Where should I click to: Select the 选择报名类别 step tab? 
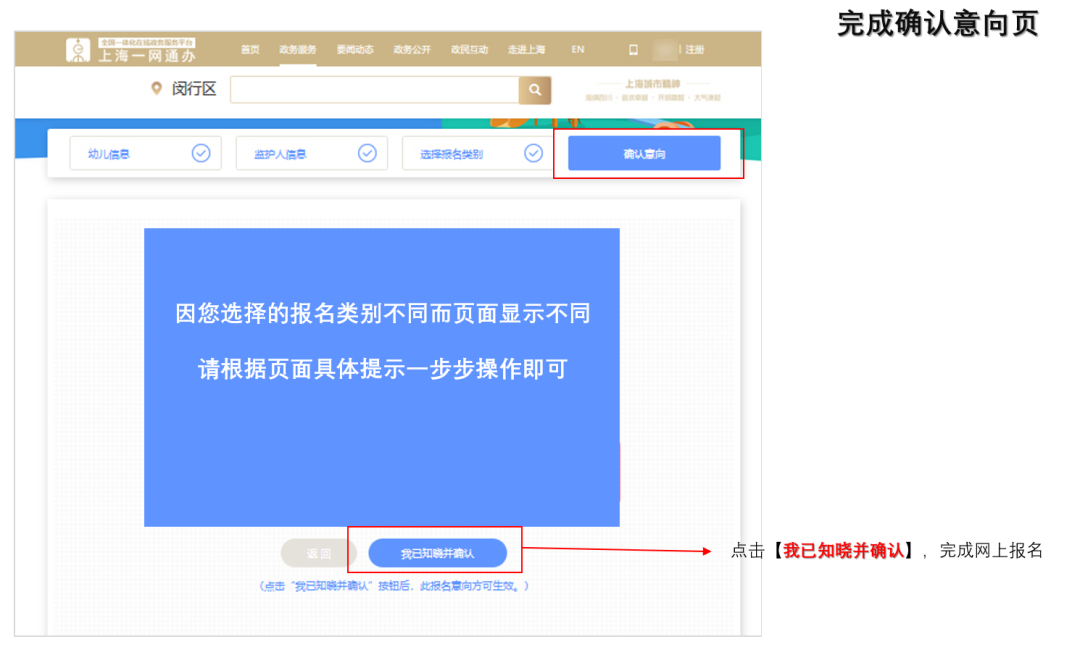pyautogui.click(x=477, y=153)
